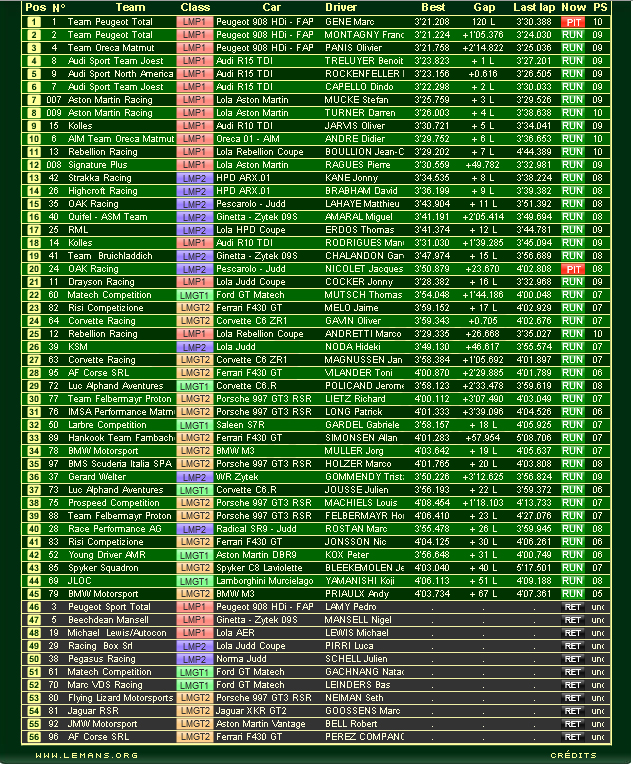Select team Signature Plus
This screenshot has height=764, width=633.
click(97, 165)
